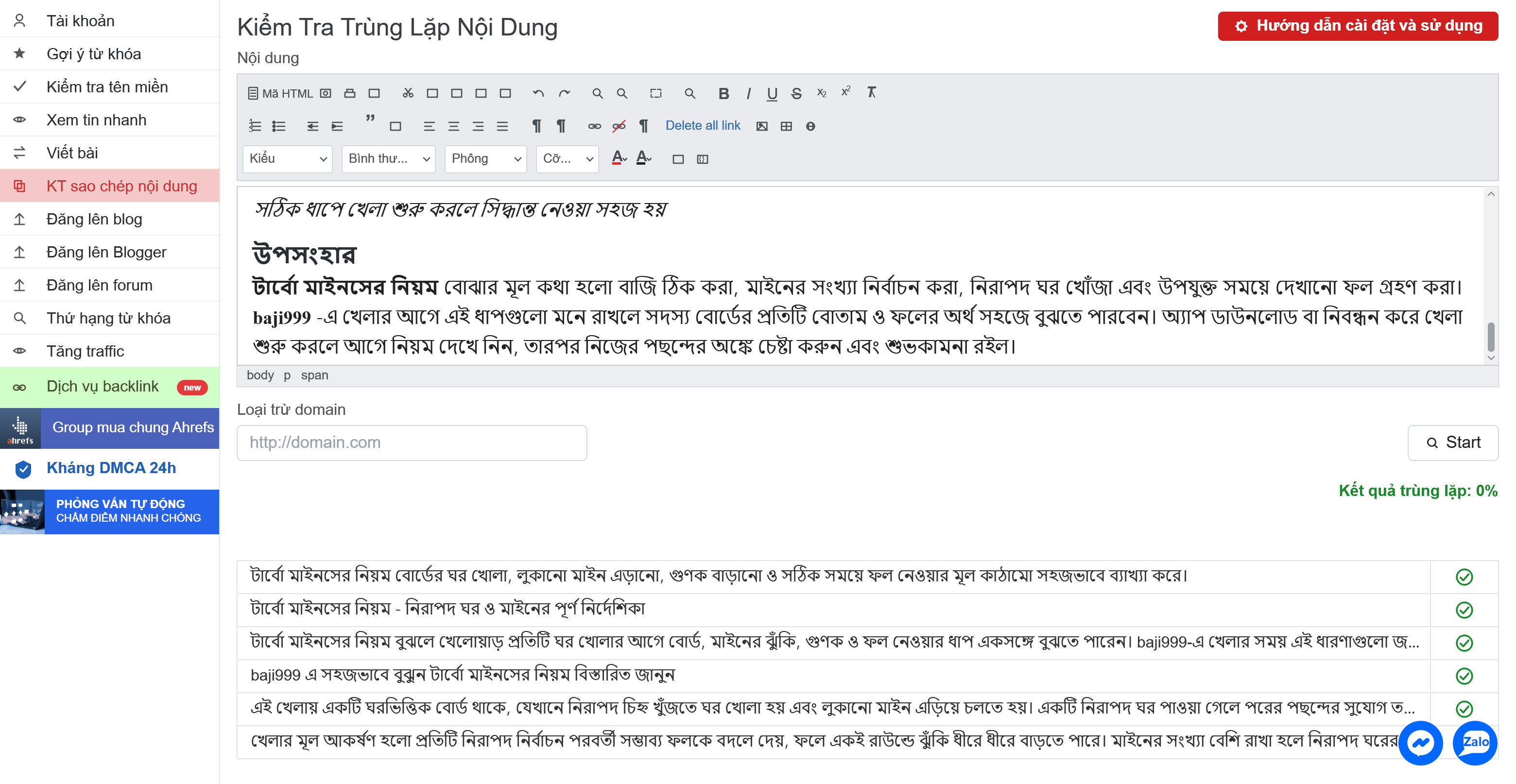Viewport: 1516px width, 784px height.
Task: Center align the text
Action: (453, 126)
